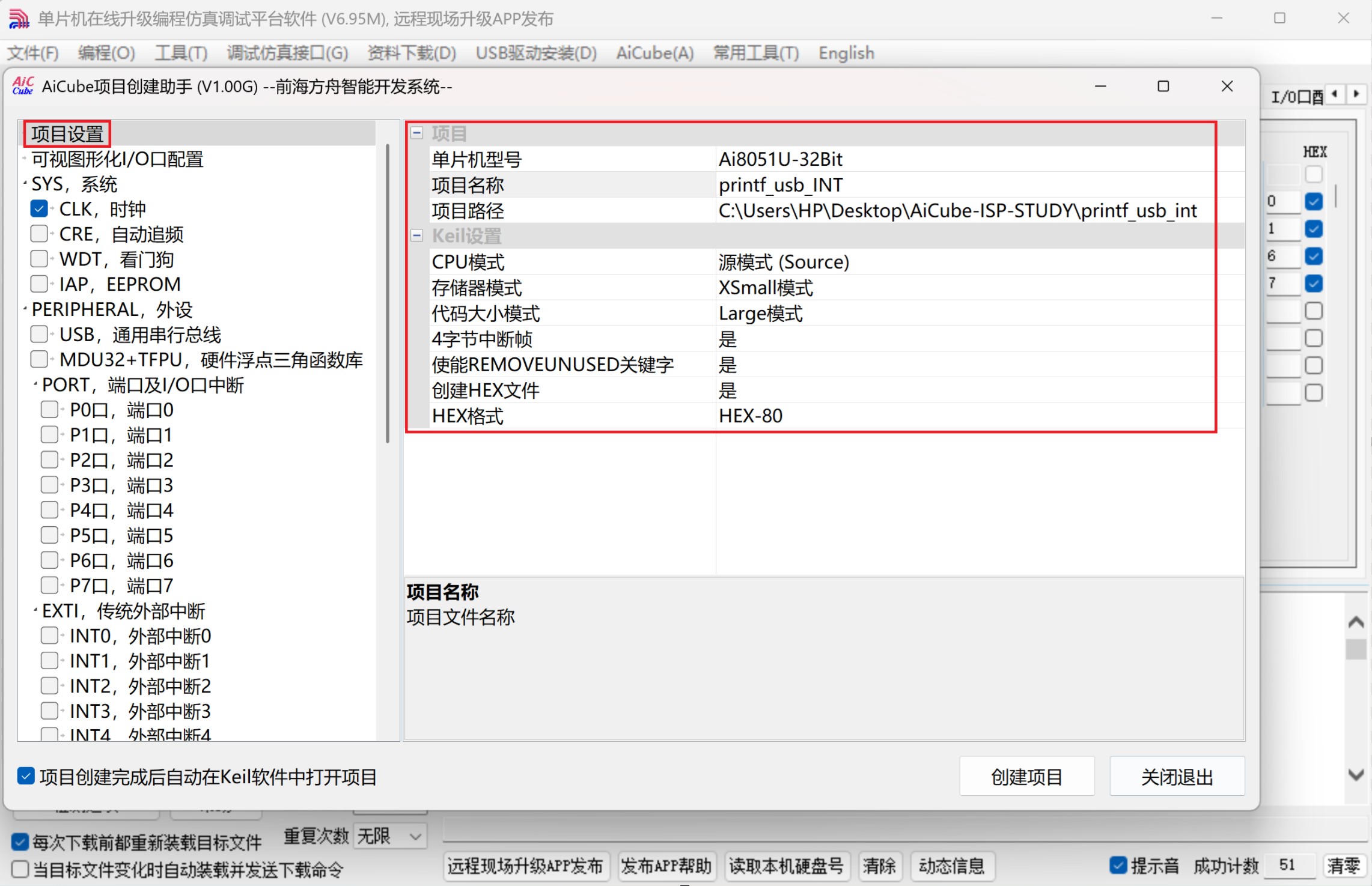Enable the USB, 通用串行总线 checkbox
Image resolution: width=1372 pixels, height=886 pixels.
click(x=39, y=334)
